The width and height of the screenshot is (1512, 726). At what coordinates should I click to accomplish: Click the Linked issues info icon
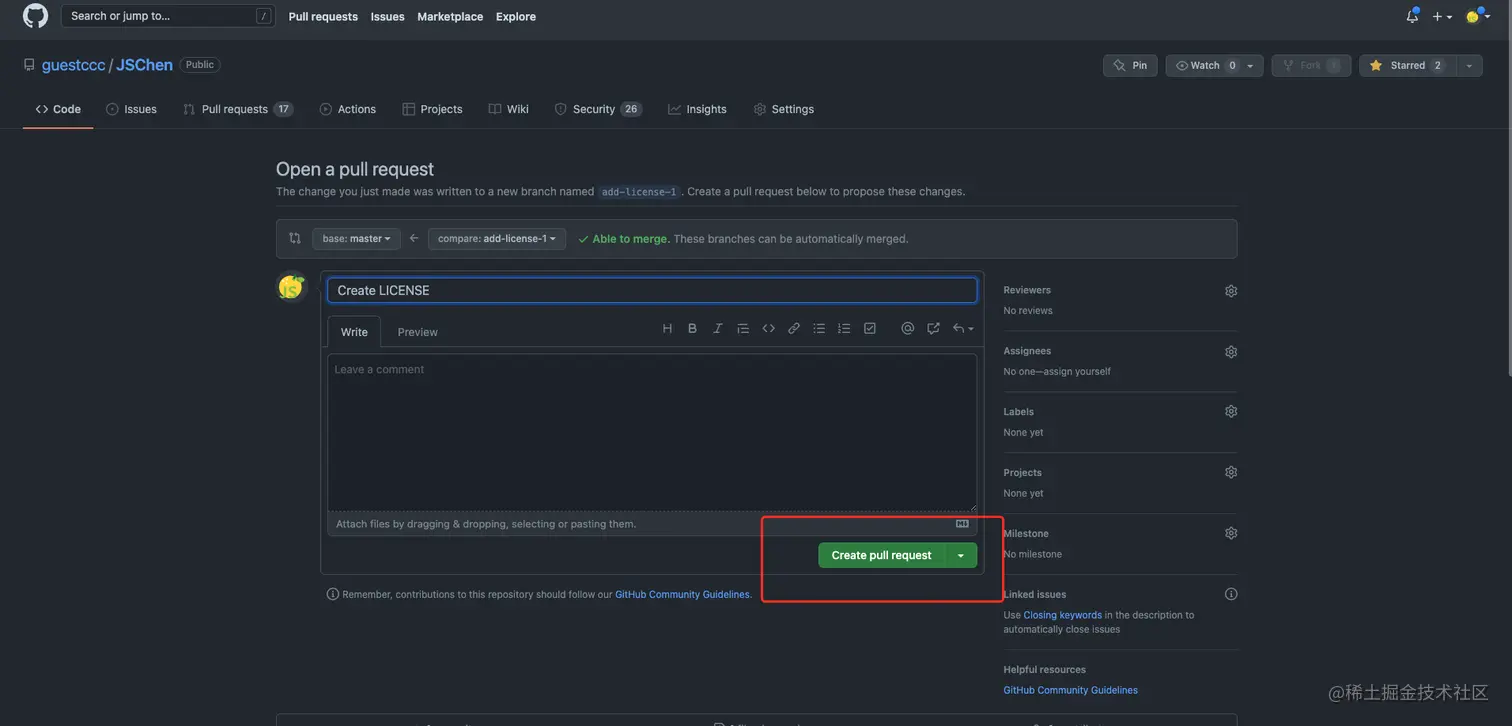tap(1231, 594)
